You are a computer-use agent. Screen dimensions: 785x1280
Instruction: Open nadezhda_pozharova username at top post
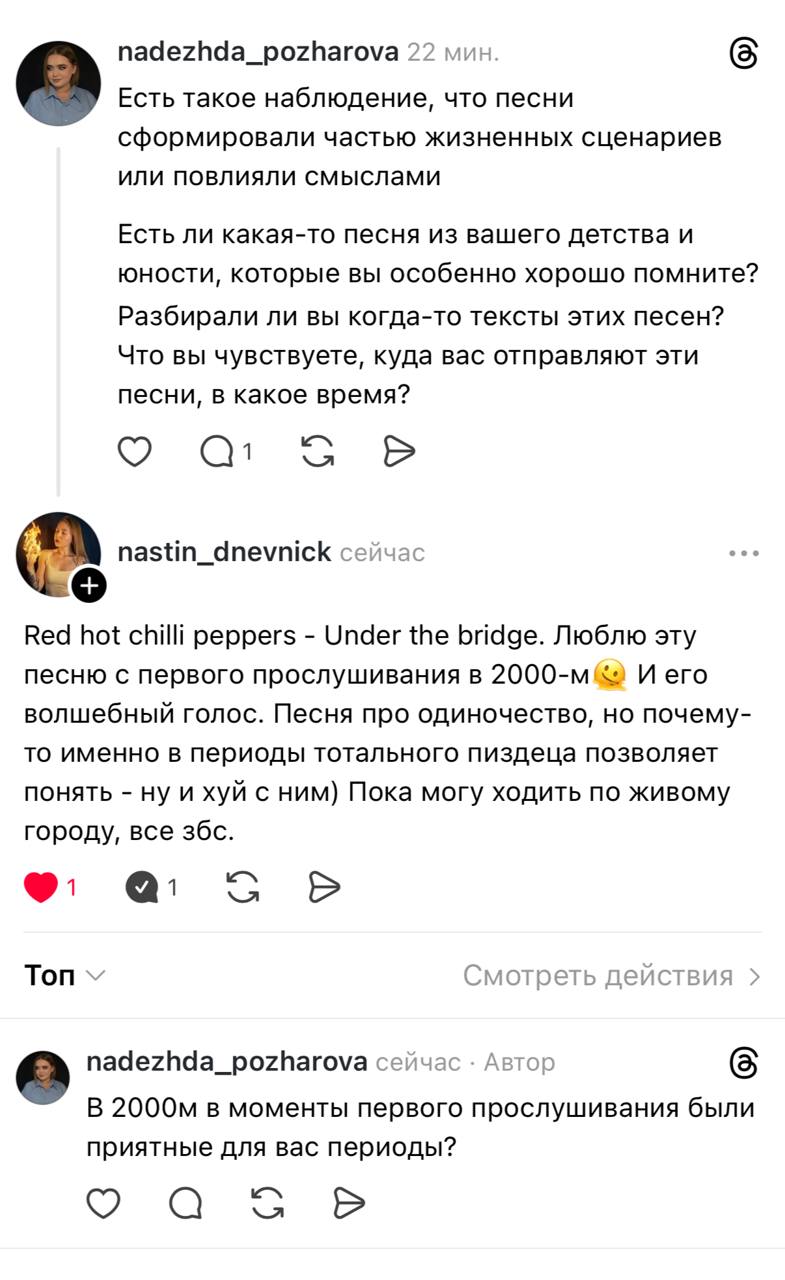[258, 53]
